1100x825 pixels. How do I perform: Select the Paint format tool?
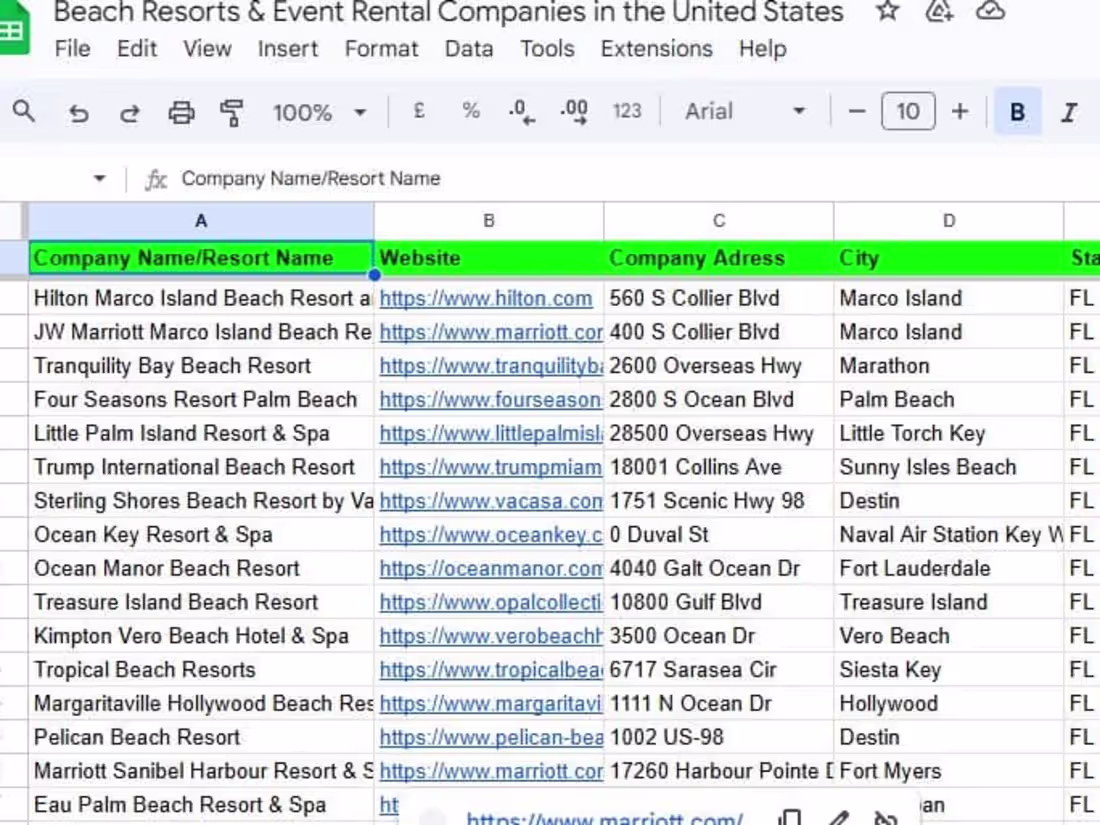tap(231, 112)
